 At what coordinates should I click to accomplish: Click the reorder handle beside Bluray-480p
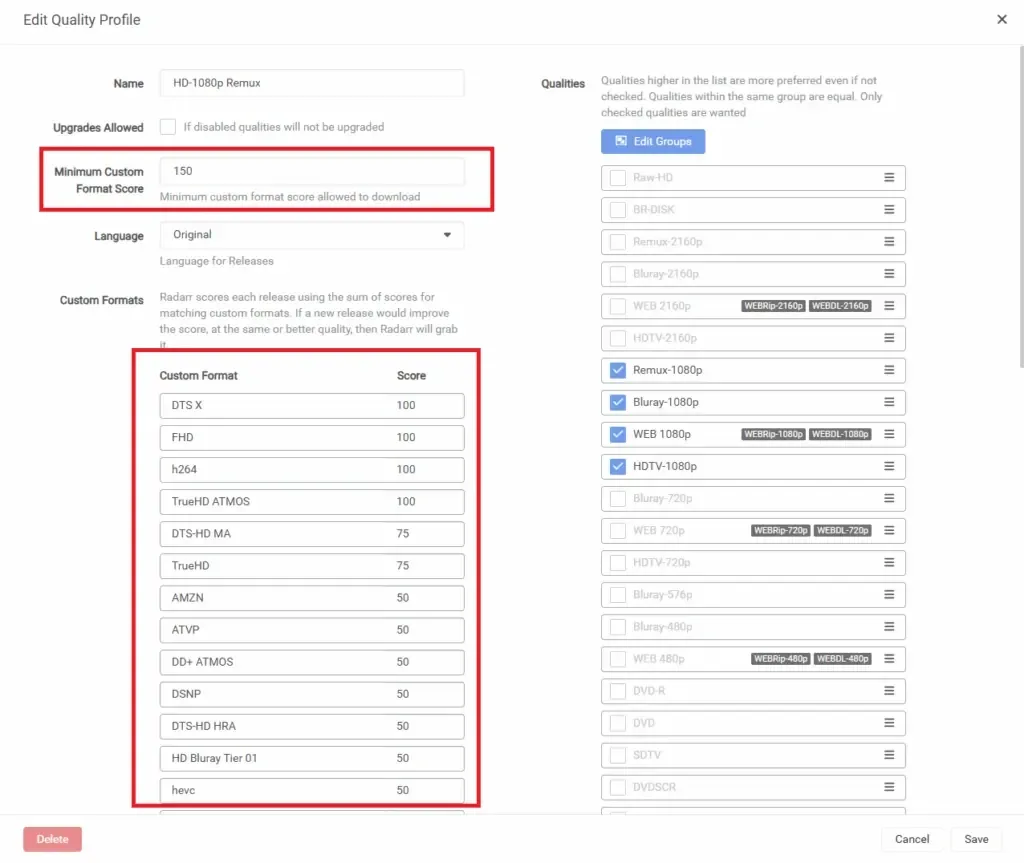pos(891,626)
